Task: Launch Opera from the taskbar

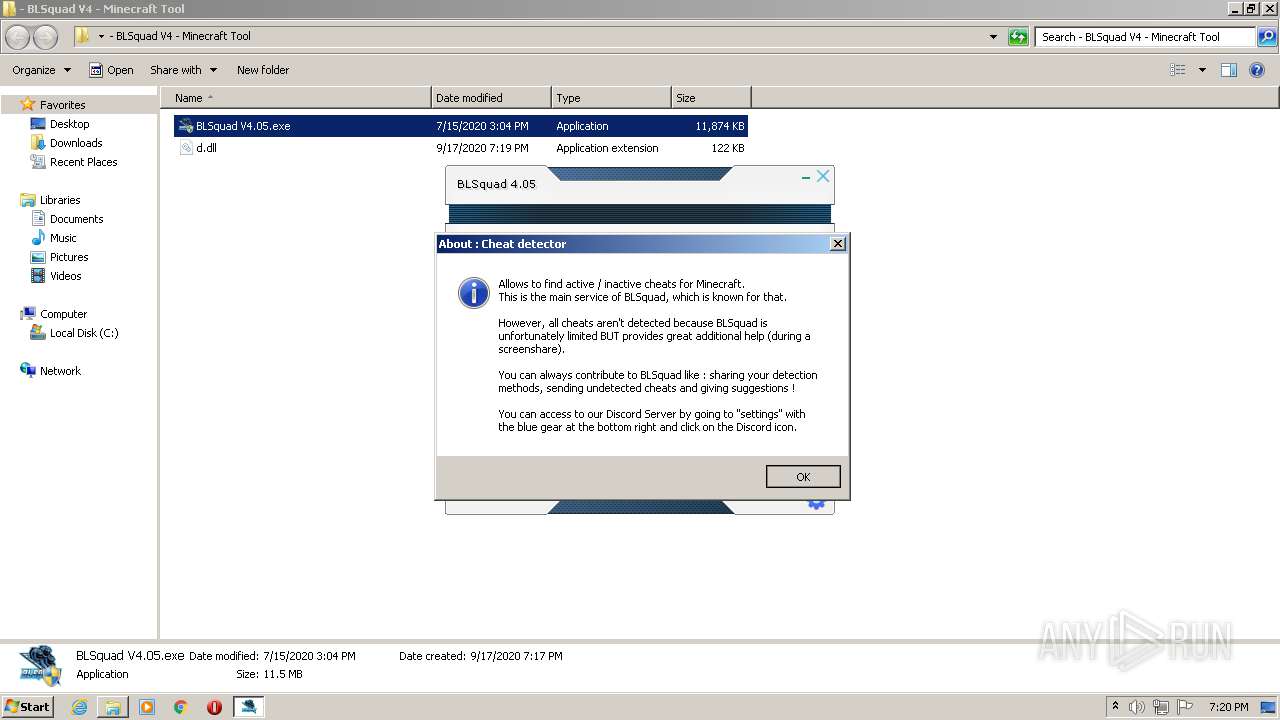Action: [x=214, y=707]
